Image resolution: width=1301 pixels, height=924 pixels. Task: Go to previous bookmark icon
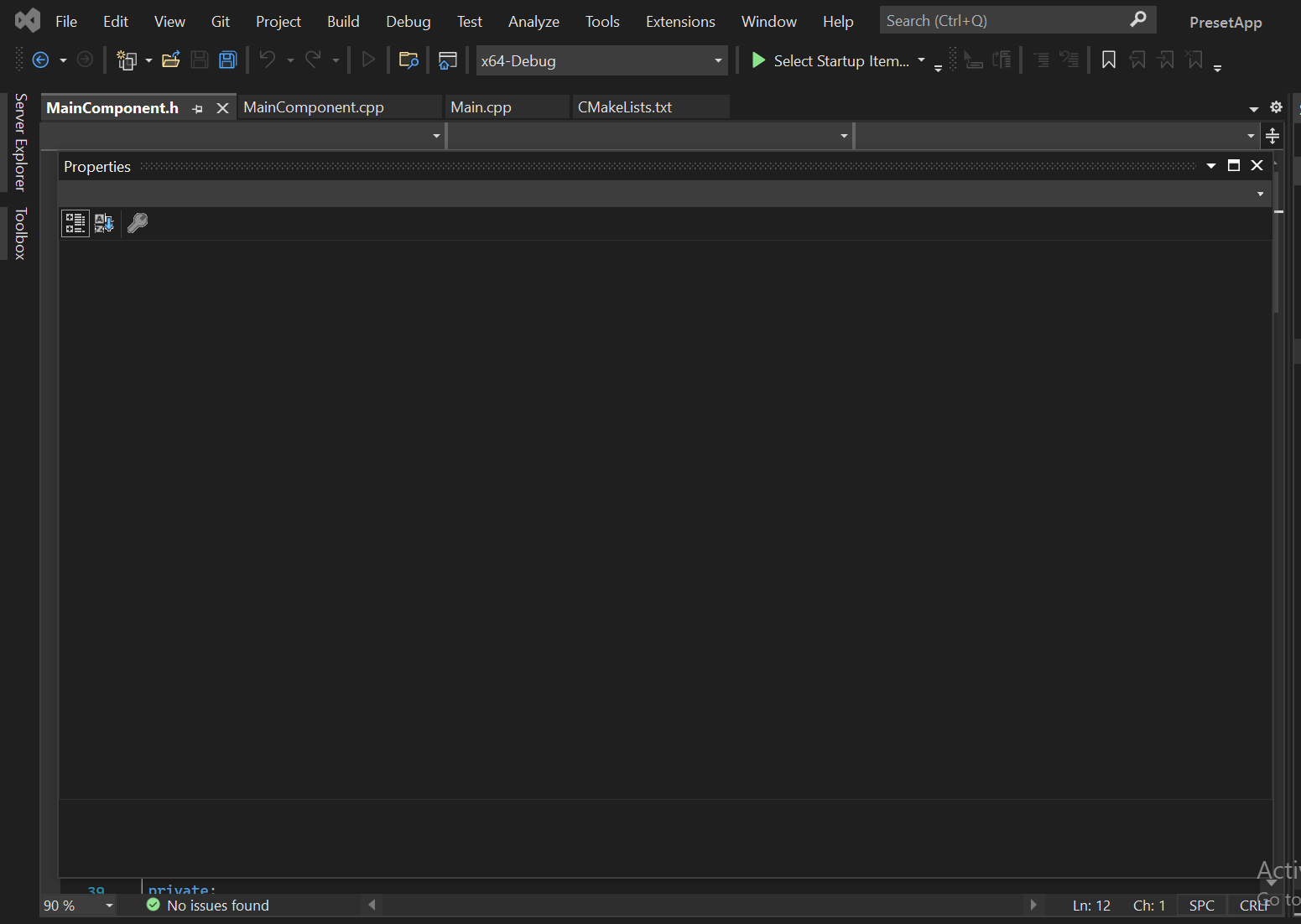(1137, 60)
